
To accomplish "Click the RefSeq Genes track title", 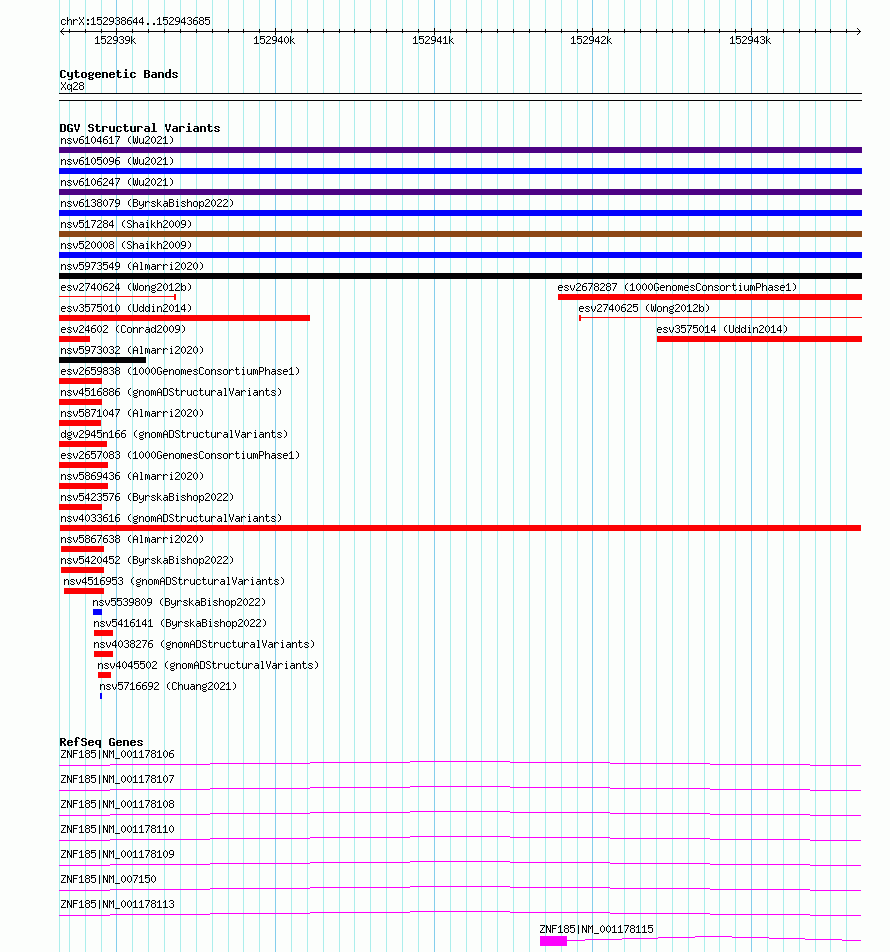I will click(x=101, y=742).
